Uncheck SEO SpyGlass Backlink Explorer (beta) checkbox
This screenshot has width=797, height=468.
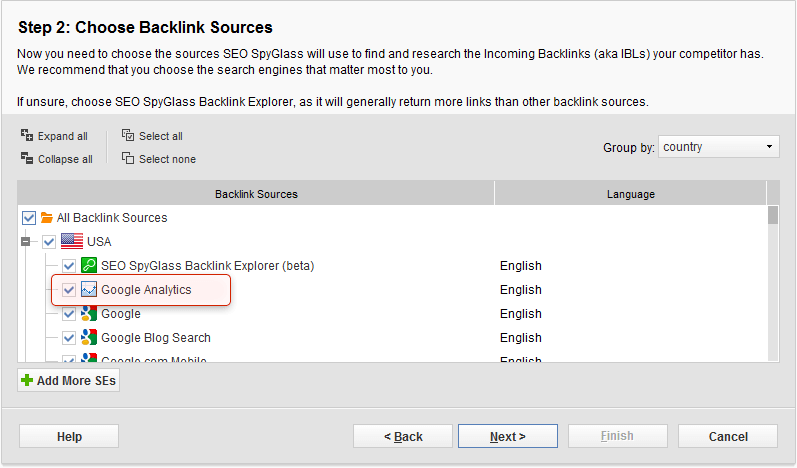click(x=69, y=266)
